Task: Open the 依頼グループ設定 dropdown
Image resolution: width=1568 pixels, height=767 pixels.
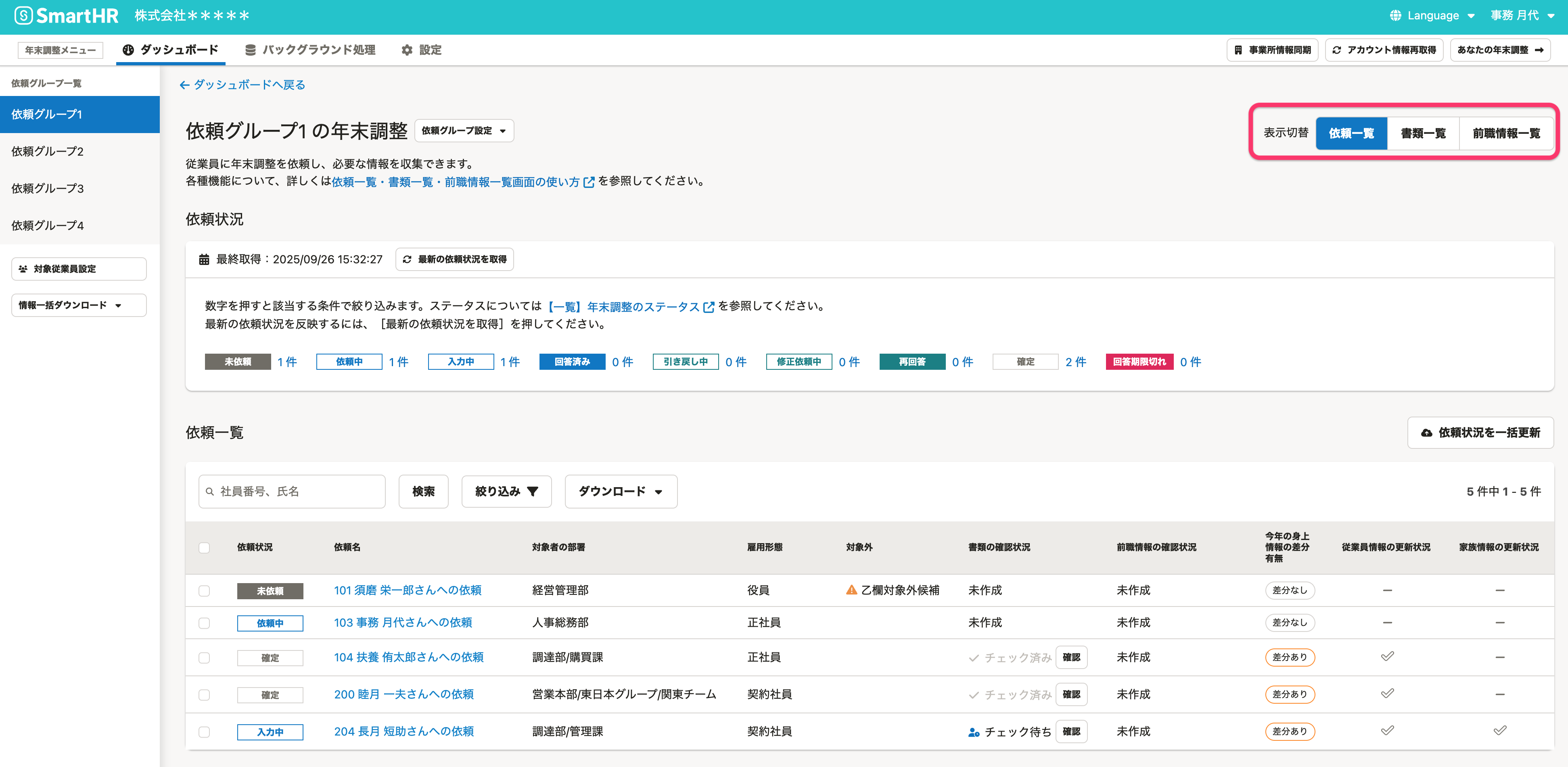Action: (464, 131)
